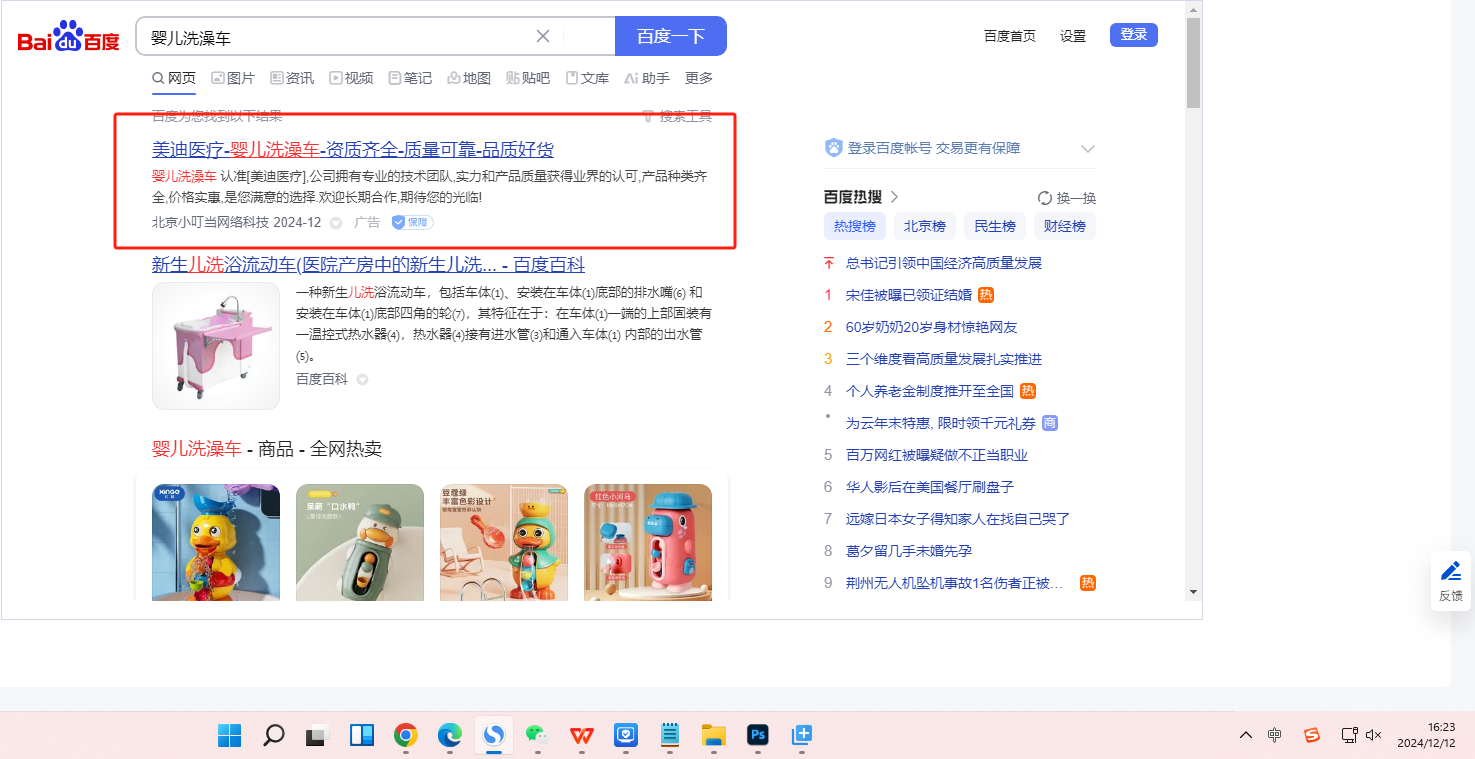
Task: Open the 红色小河马 pink hippo product image
Action: pos(648,542)
